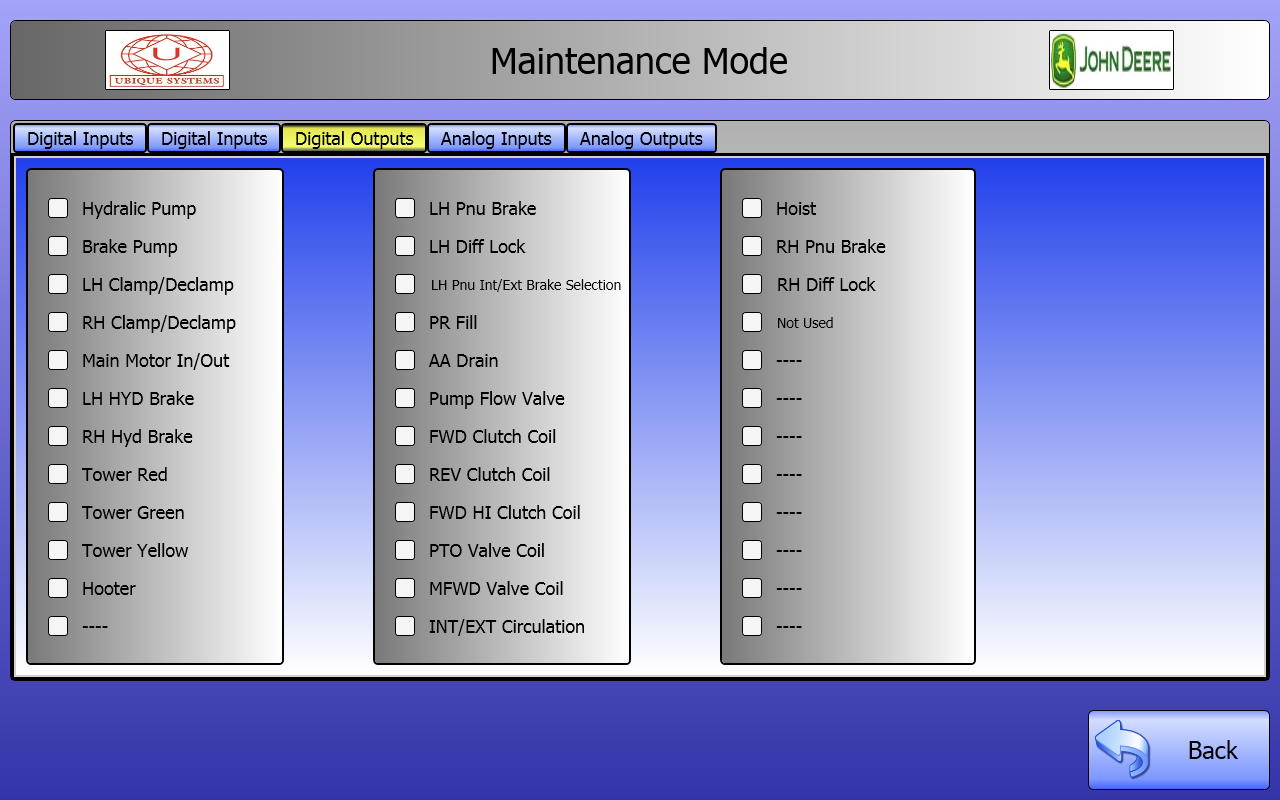Toggle the Brake Pump output
This screenshot has width=1280, height=800.
point(59,246)
